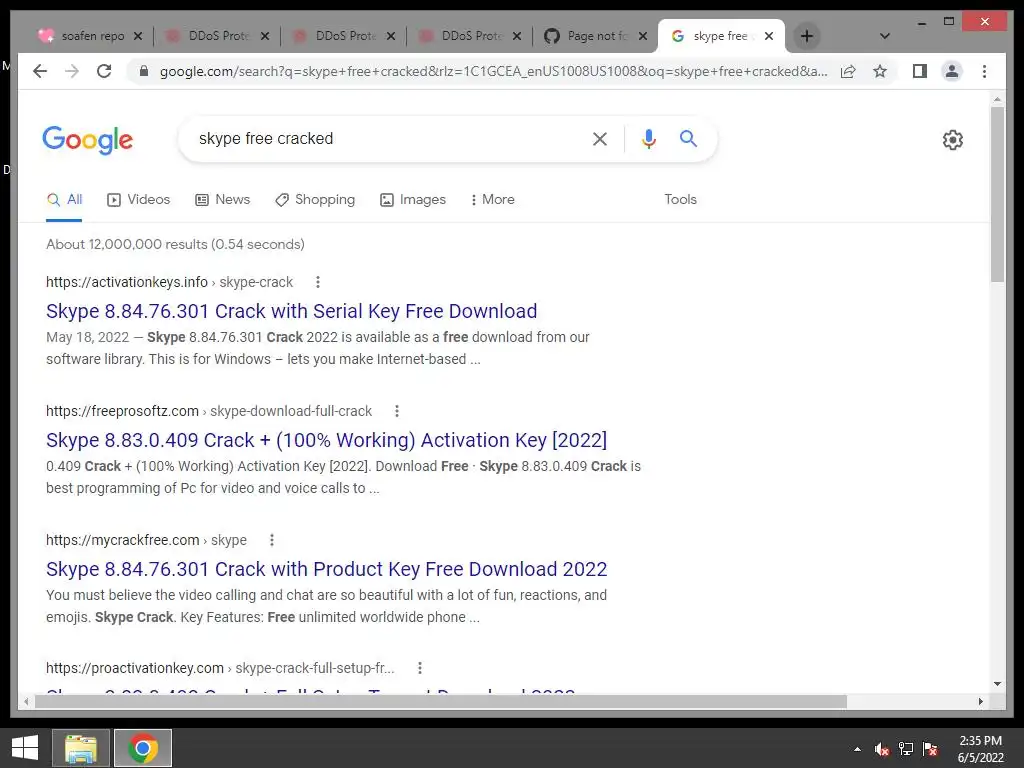This screenshot has height=768, width=1024.
Task: Expand the More search filters menu
Action: (x=492, y=200)
